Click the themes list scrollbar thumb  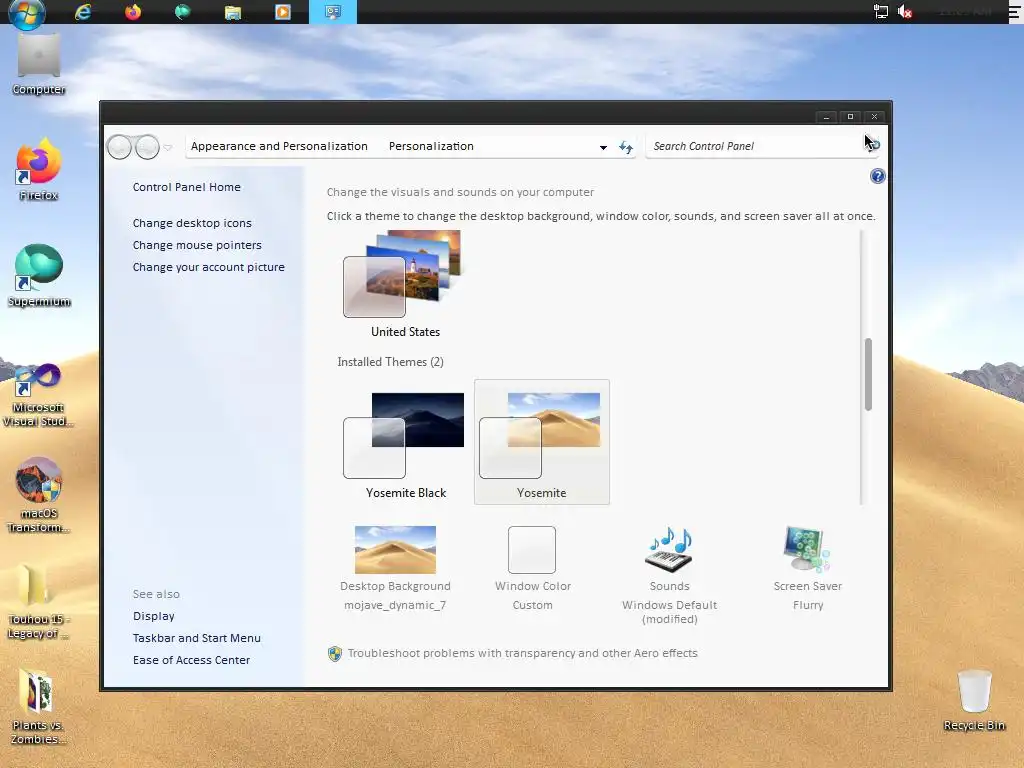click(x=868, y=374)
